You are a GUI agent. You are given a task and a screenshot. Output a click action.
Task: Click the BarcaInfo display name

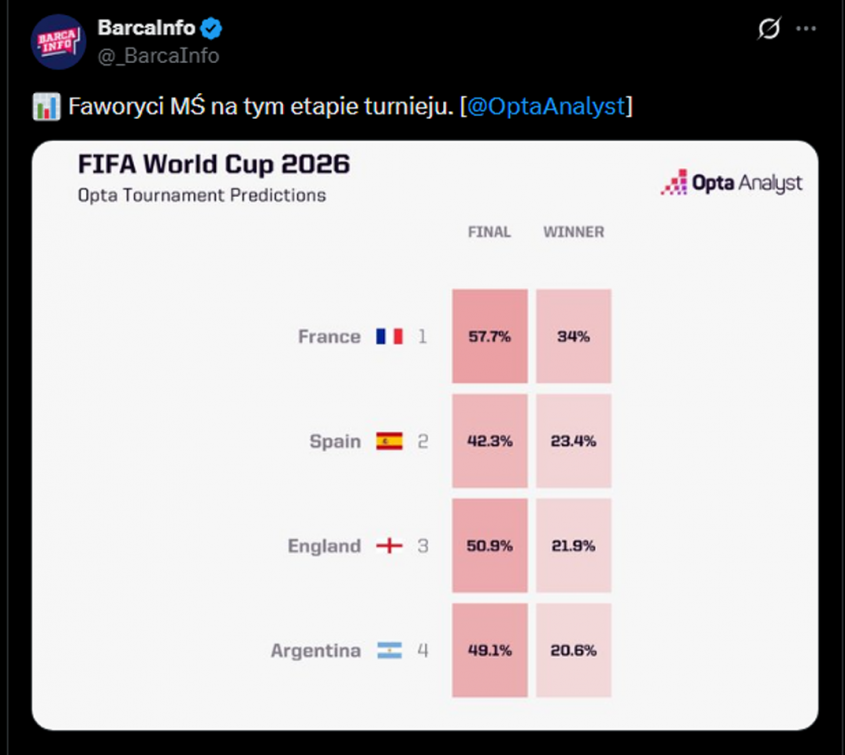coord(146,27)
